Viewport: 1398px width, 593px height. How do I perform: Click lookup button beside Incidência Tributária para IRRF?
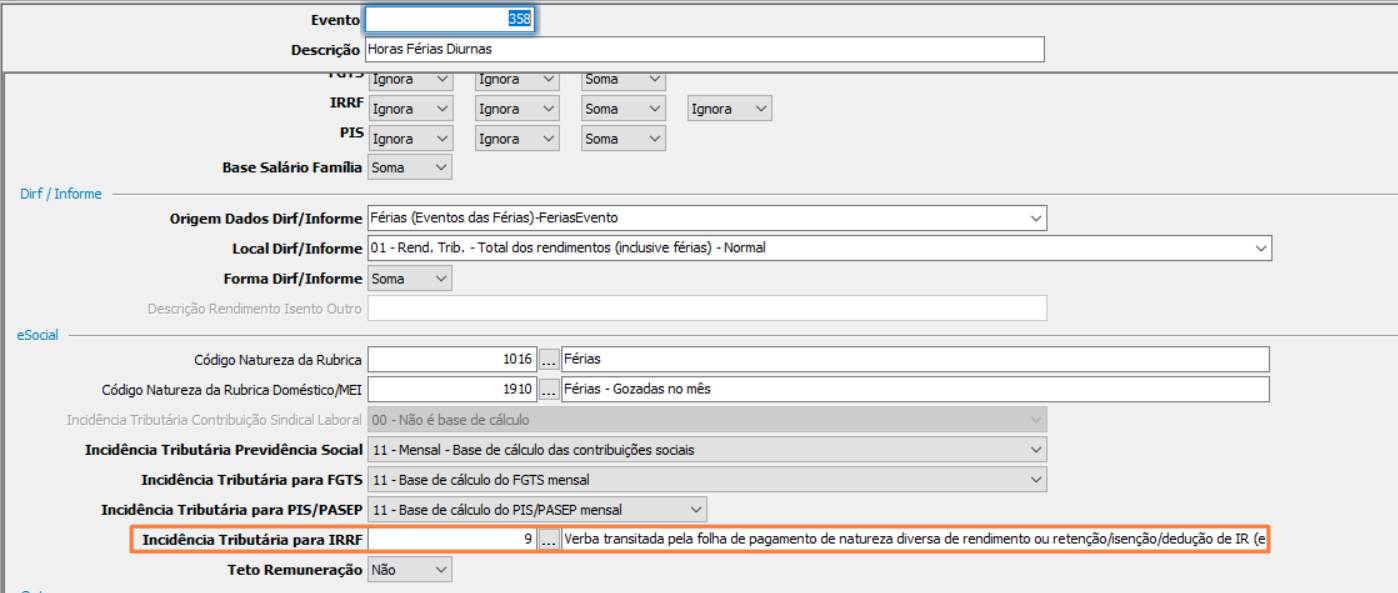pyautogui.click(x=549, y=540)
